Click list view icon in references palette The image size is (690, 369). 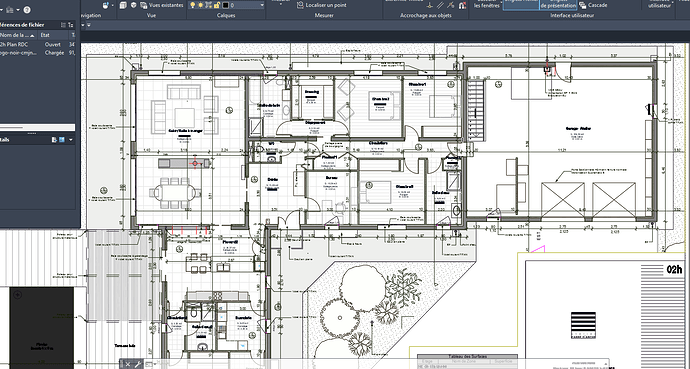63,25
